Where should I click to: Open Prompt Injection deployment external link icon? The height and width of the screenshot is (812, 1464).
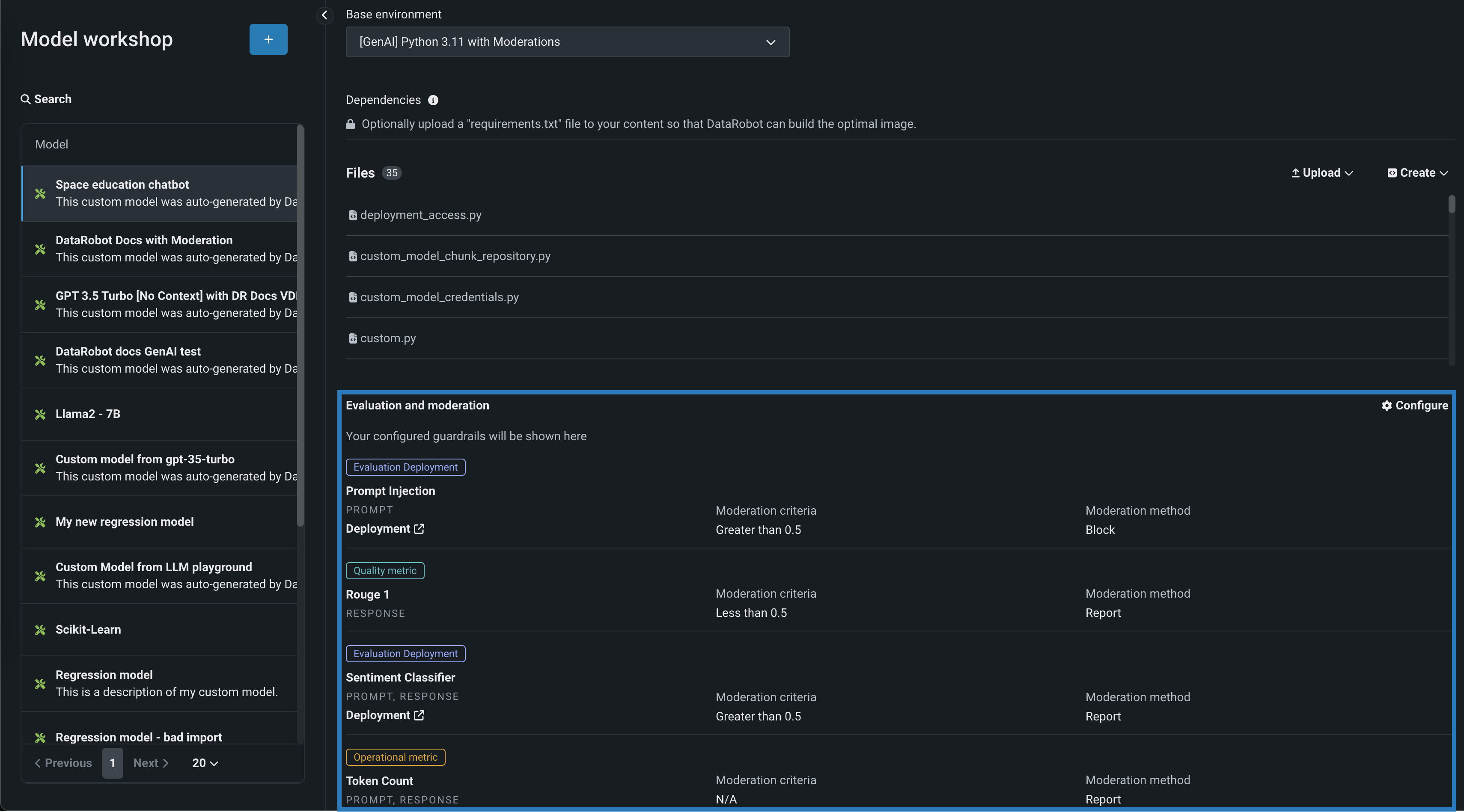420,529
